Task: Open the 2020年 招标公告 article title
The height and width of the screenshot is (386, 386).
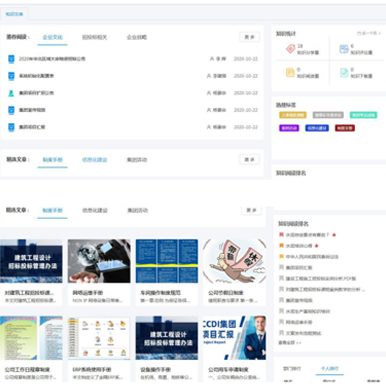Action: point(52,59)
